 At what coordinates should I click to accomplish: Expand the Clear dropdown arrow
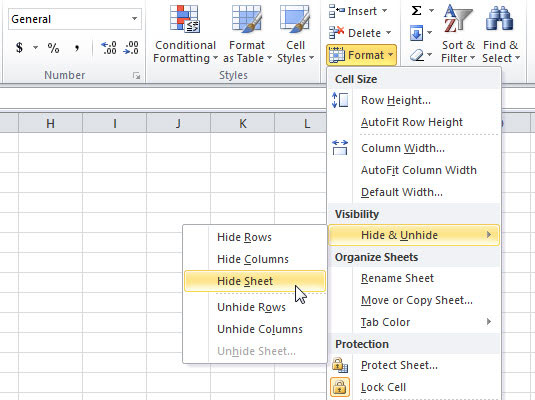coord(430,55)
